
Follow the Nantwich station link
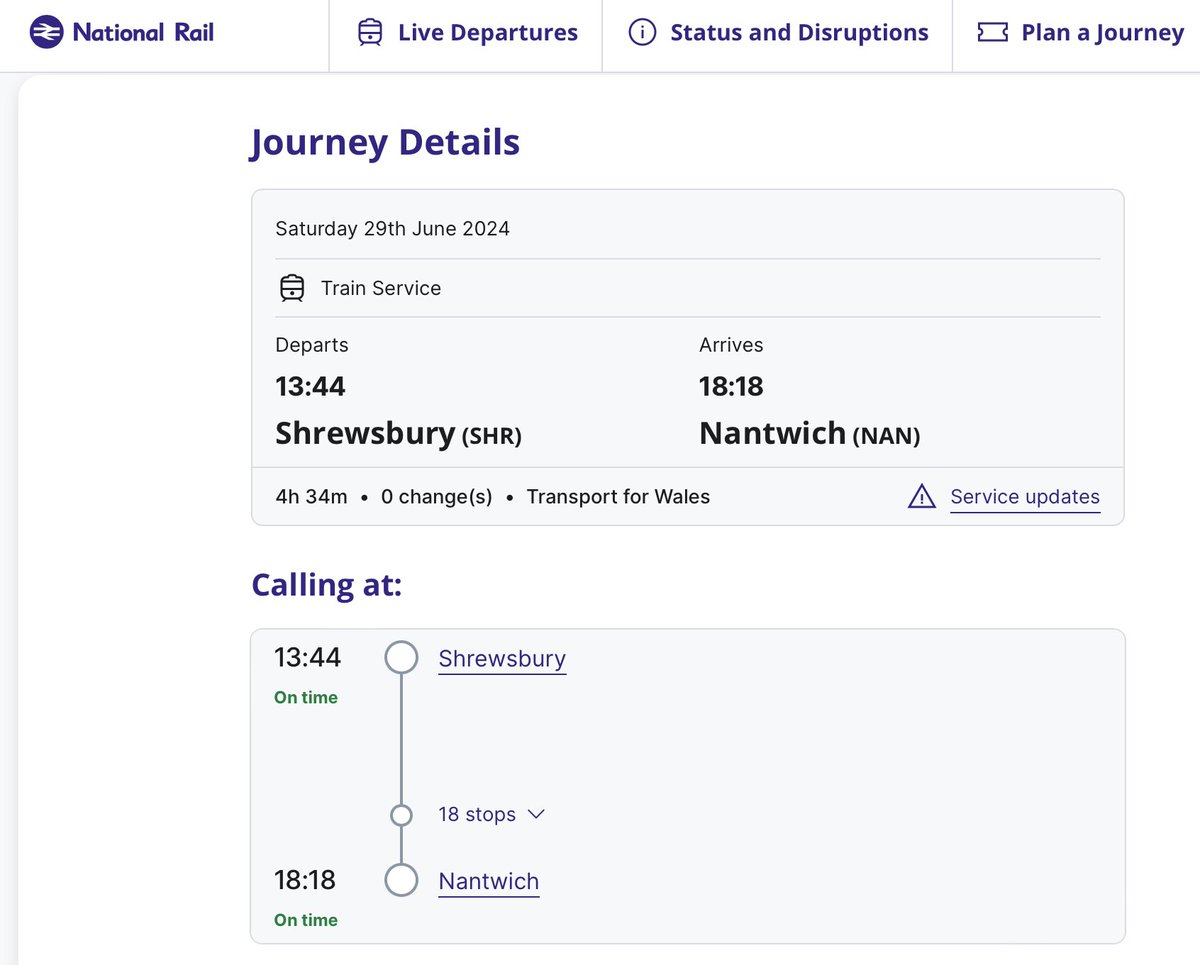click(489, 882)
